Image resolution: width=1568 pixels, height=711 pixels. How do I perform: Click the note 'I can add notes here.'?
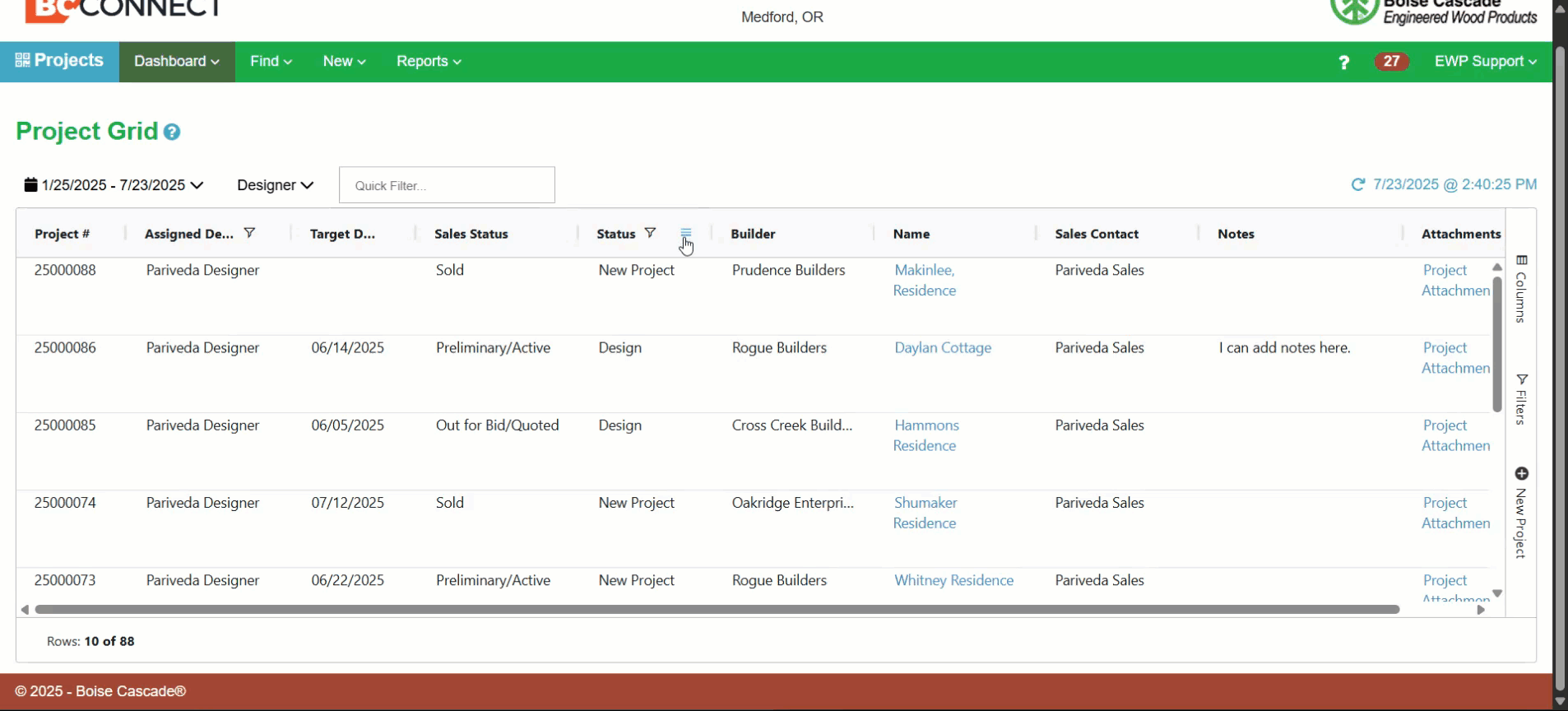1284,347
